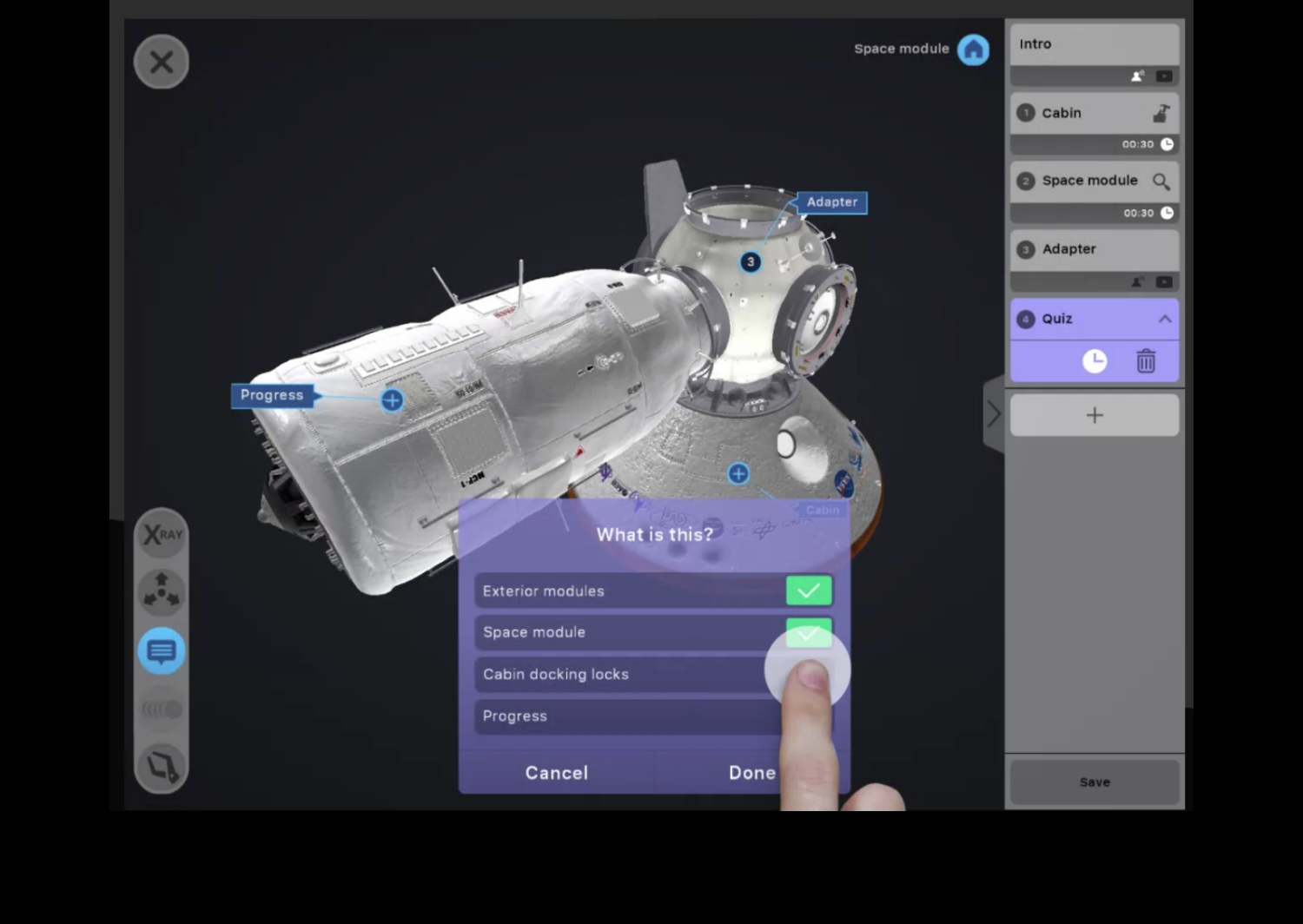Click Adapter step person icon
This screenshot has width=1303, height=924.
[1138, 282]
